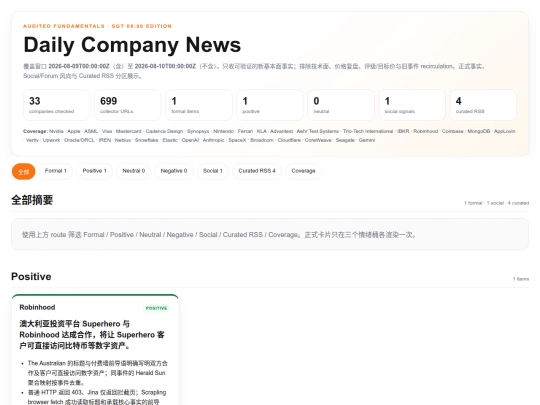Click CoreWeave in the coverage list
This screenshot has height=405, width=540.
click(x=318, y=140)
